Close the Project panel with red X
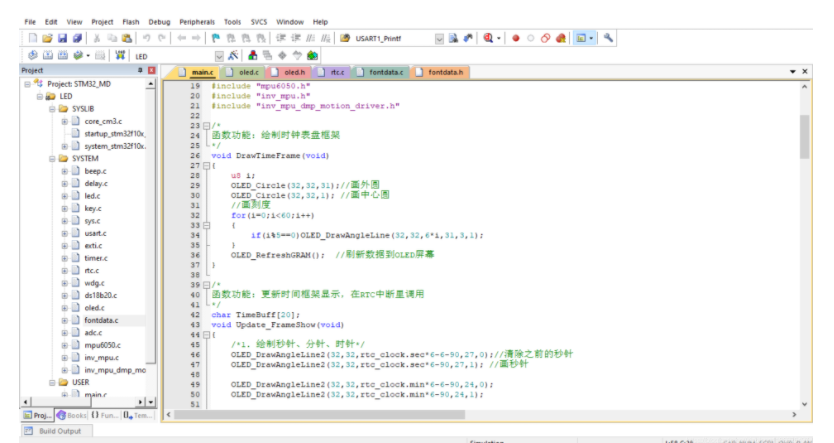This screenshot has width=834, height=443. click(152, 70)
